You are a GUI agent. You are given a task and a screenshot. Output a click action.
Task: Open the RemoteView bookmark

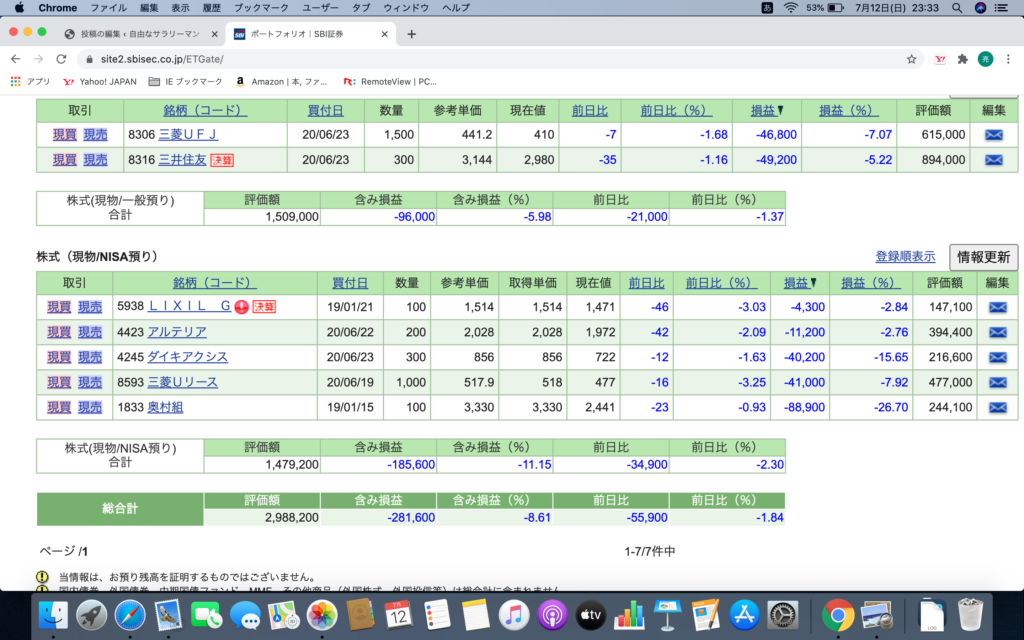390,82
